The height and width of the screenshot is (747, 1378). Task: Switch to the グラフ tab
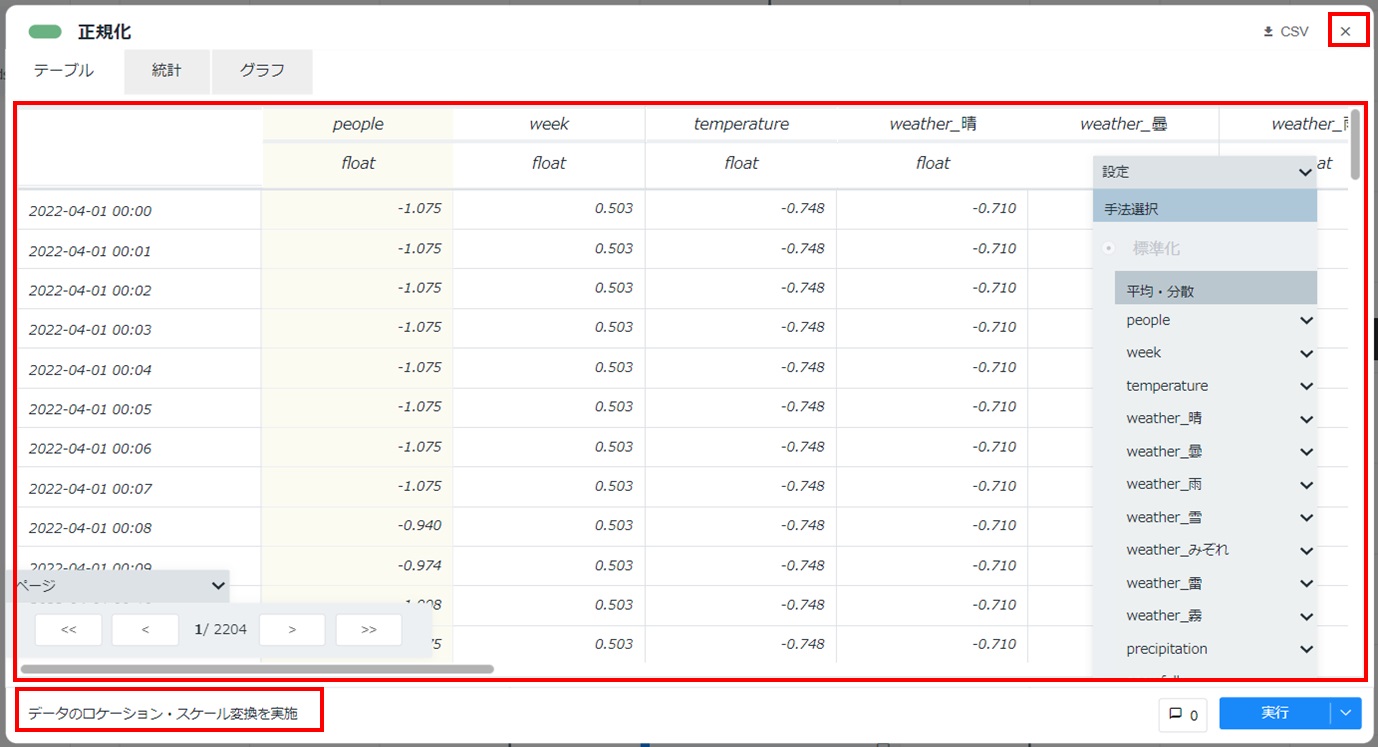pyautogui.click(x=262, y=71)
